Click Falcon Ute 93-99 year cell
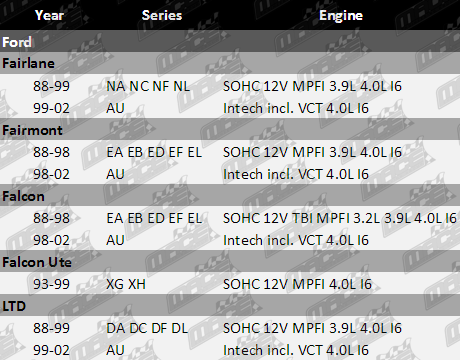This screenshot has width=460, height=360. [51, 284]
